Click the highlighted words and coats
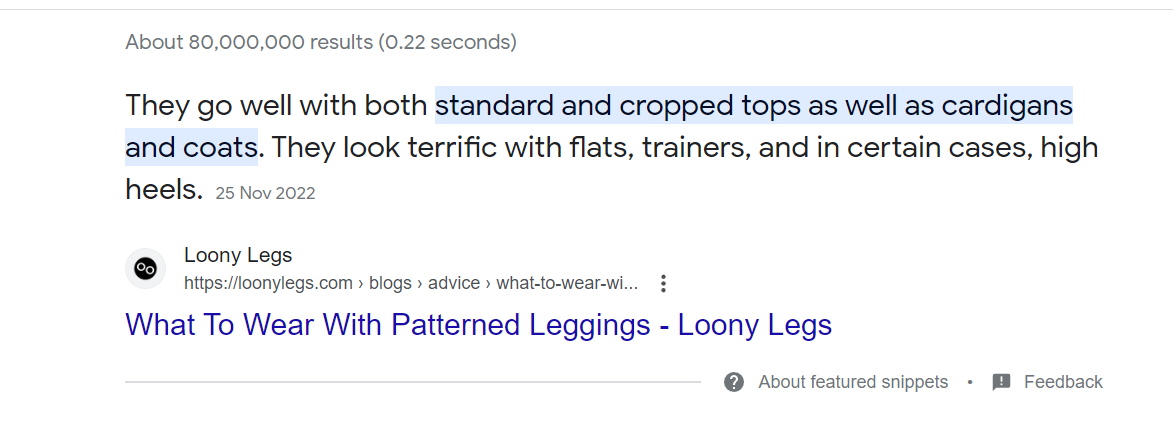This screenshot has width=1173, height=440. 191,147
